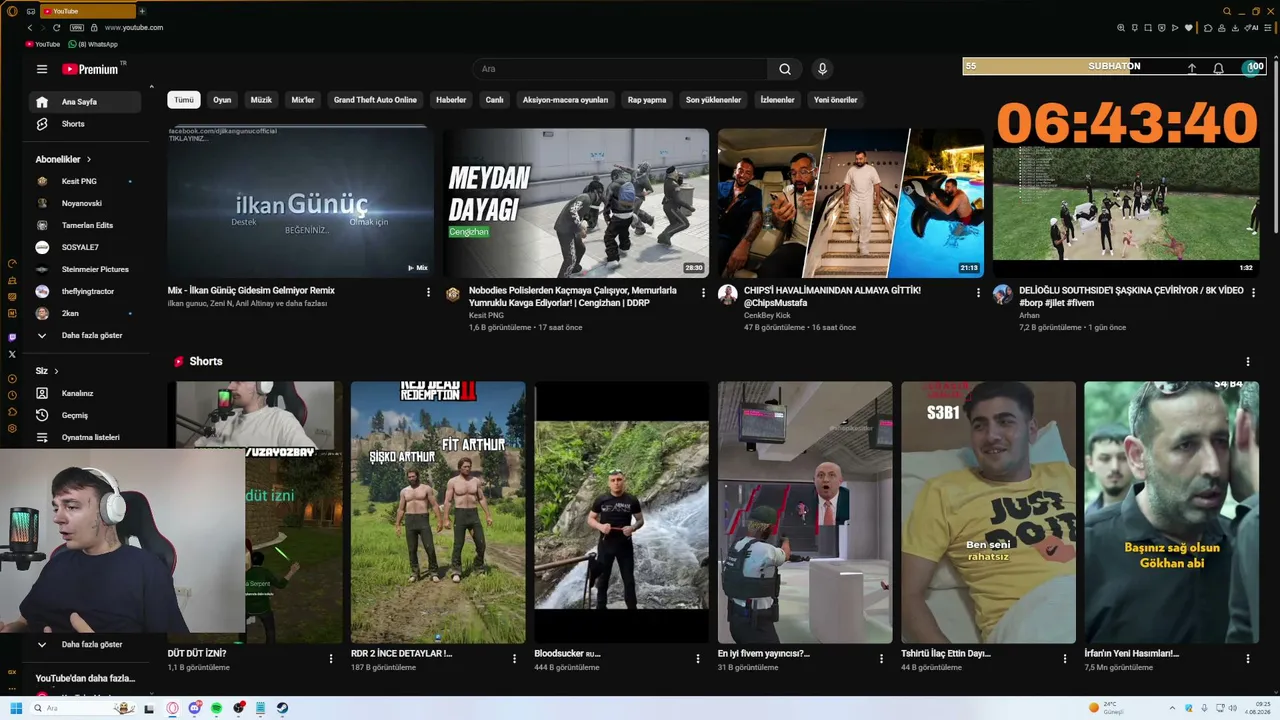Expand the Siz section
Viewport: 1280px width, 720px height.
coord(47,371)
